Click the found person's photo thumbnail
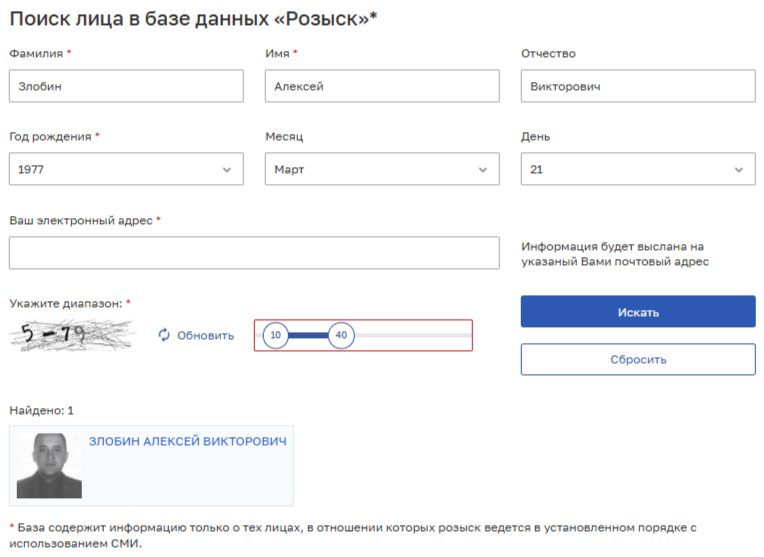 [49, 465]
